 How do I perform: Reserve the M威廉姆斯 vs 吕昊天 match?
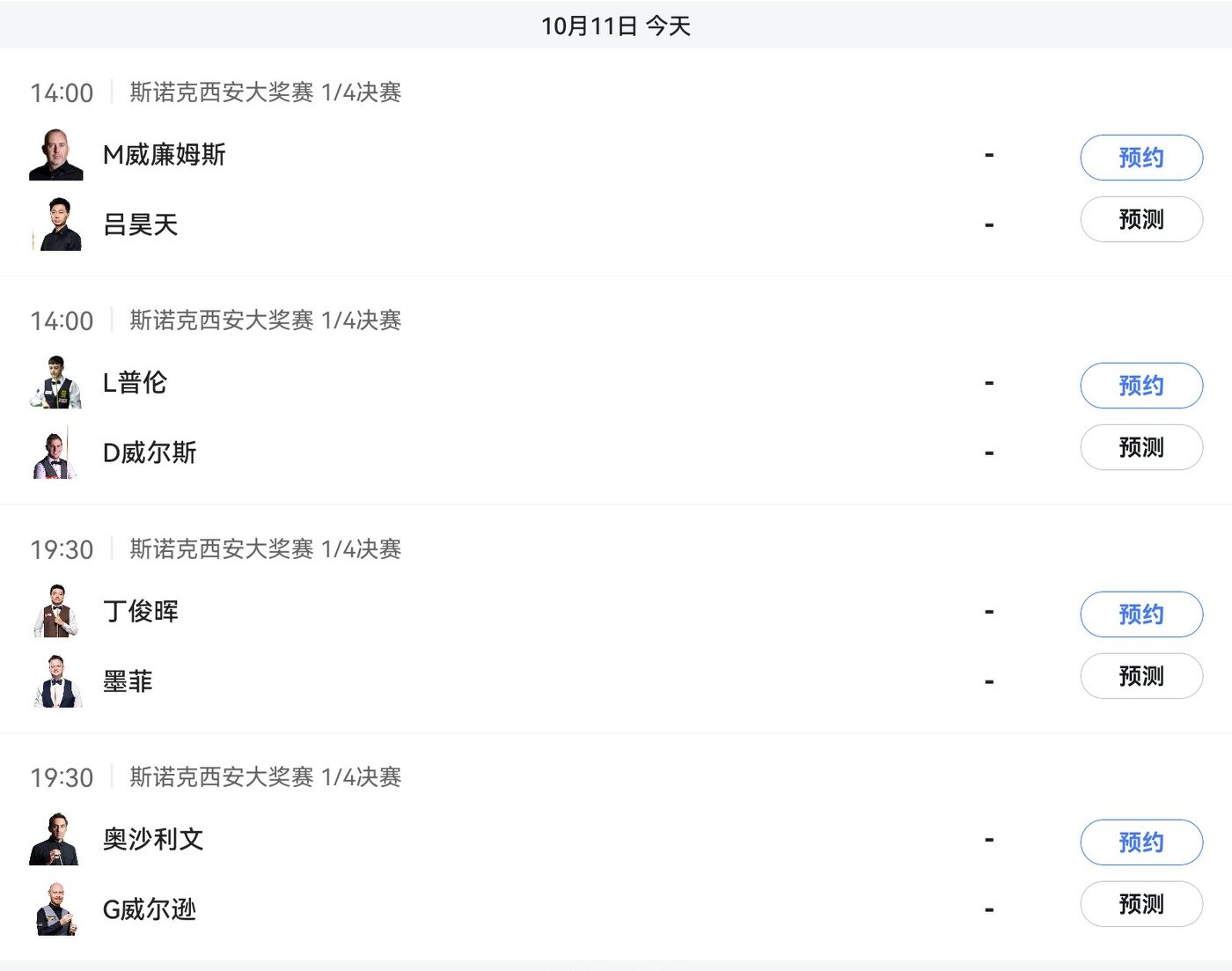(1140, 158)
